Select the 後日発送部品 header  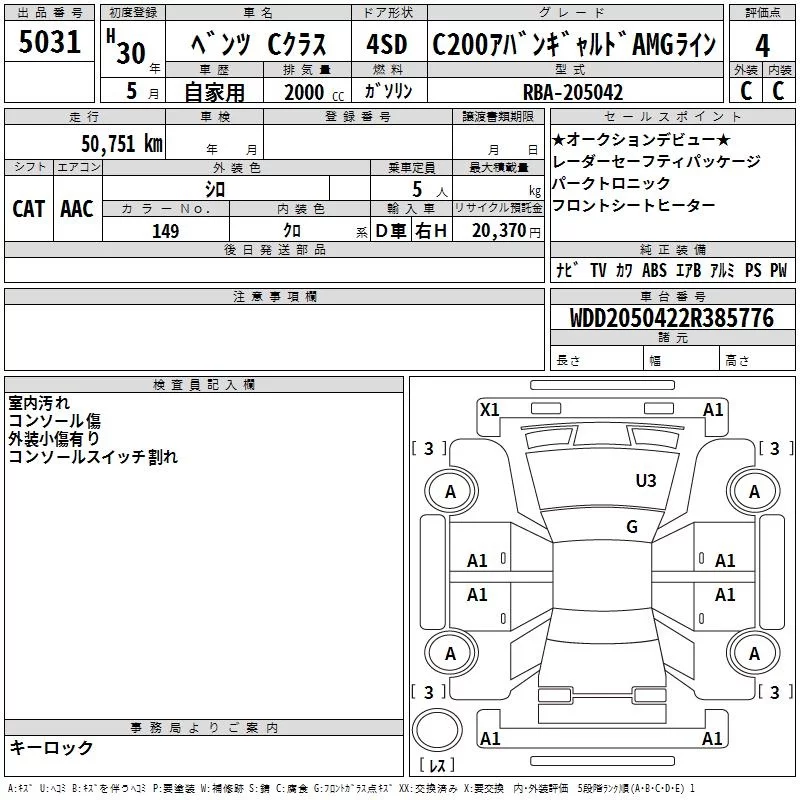point(274,249)
